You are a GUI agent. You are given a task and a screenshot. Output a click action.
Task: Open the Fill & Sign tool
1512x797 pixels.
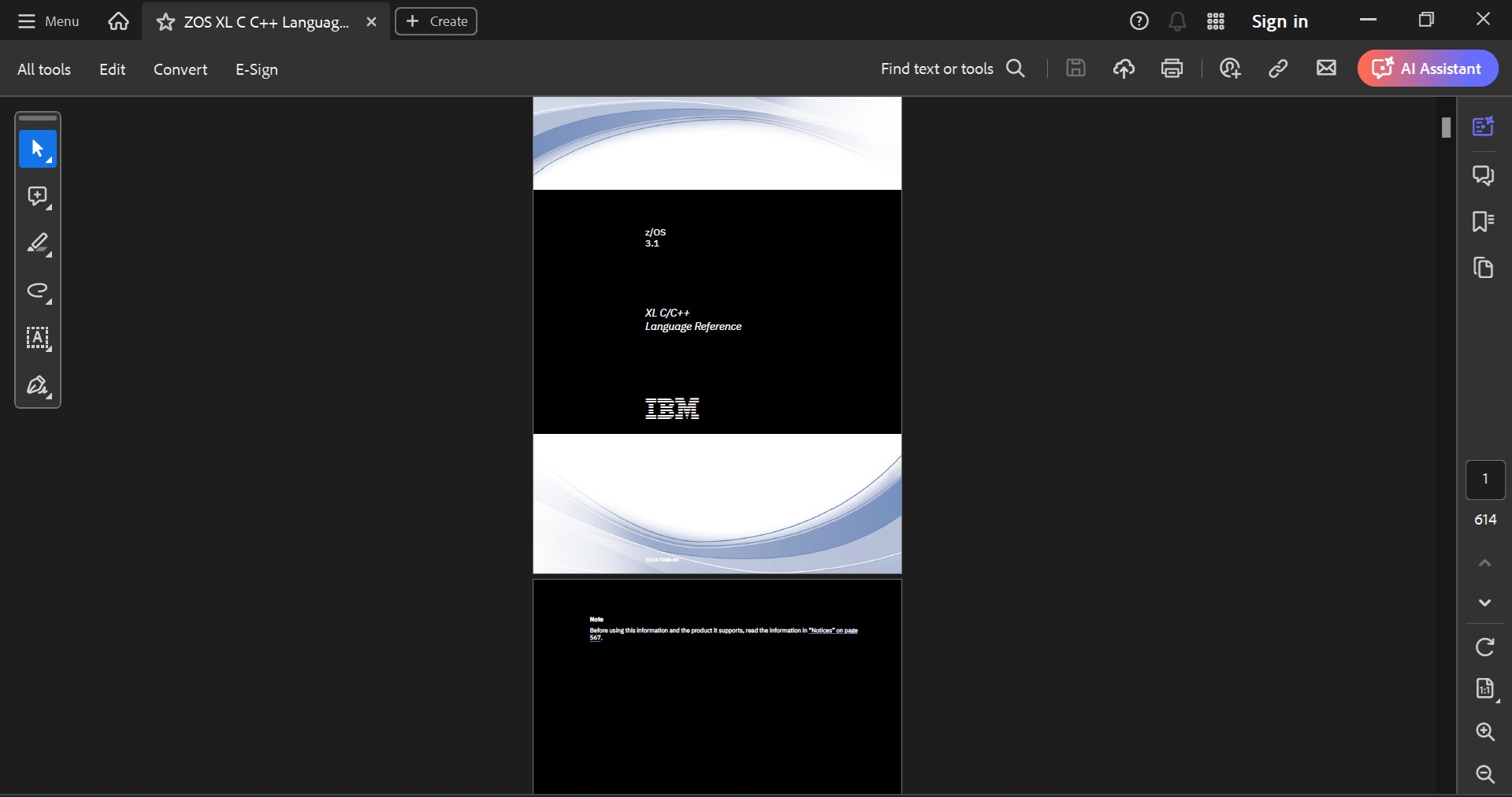pyautogui.click(x=37, y=387)
